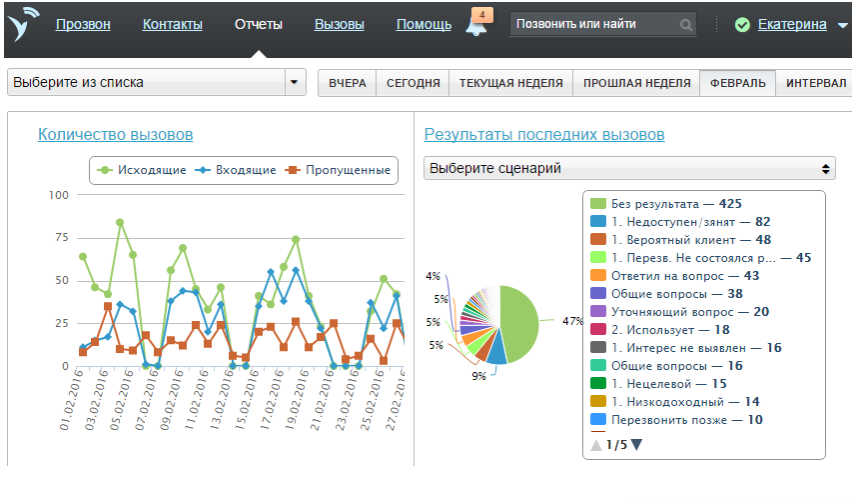
Task: Select the Отчеты tab
Action: [x=258, y=24]
